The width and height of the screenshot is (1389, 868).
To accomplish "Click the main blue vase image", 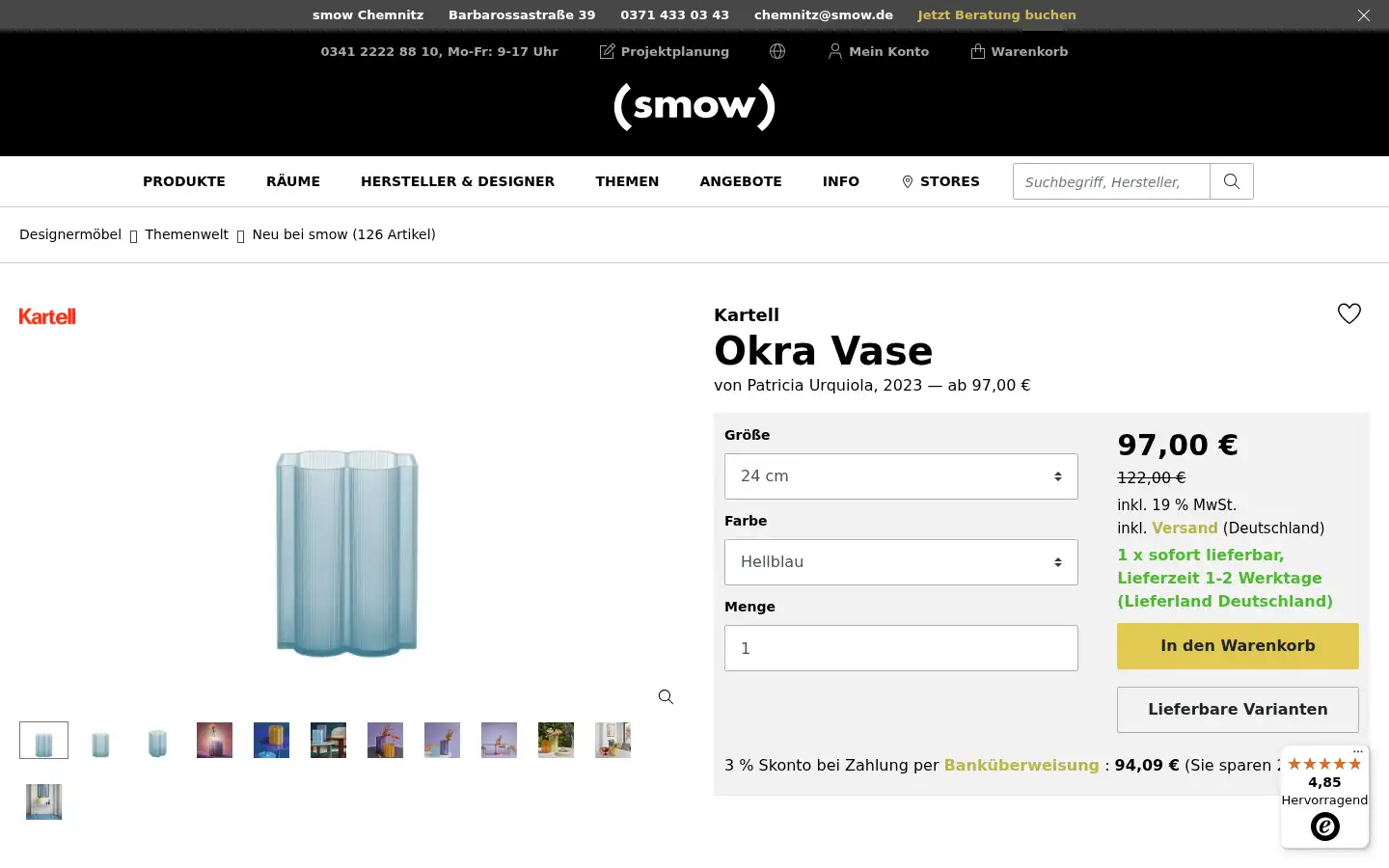I will click(347, 553).
